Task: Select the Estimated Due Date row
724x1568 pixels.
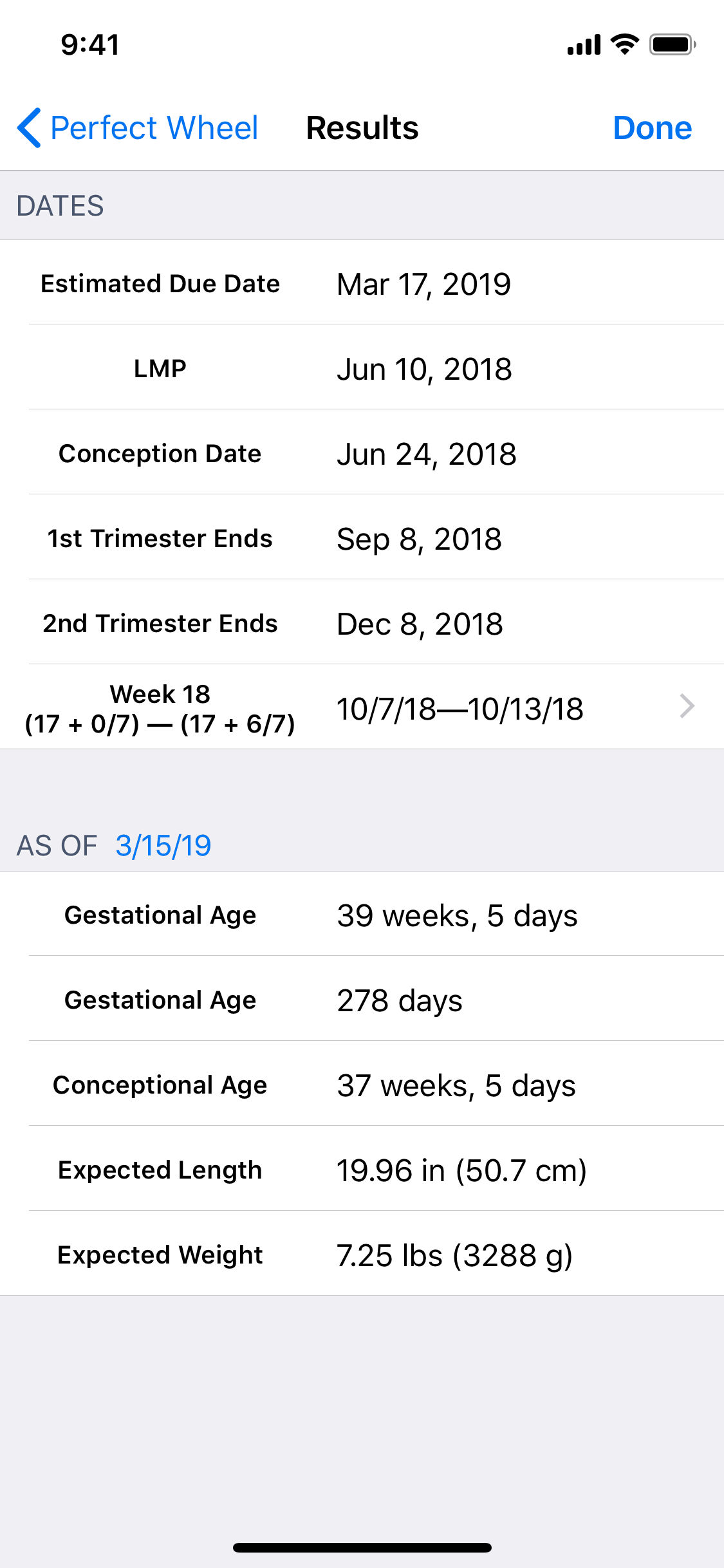Action: 362,283
